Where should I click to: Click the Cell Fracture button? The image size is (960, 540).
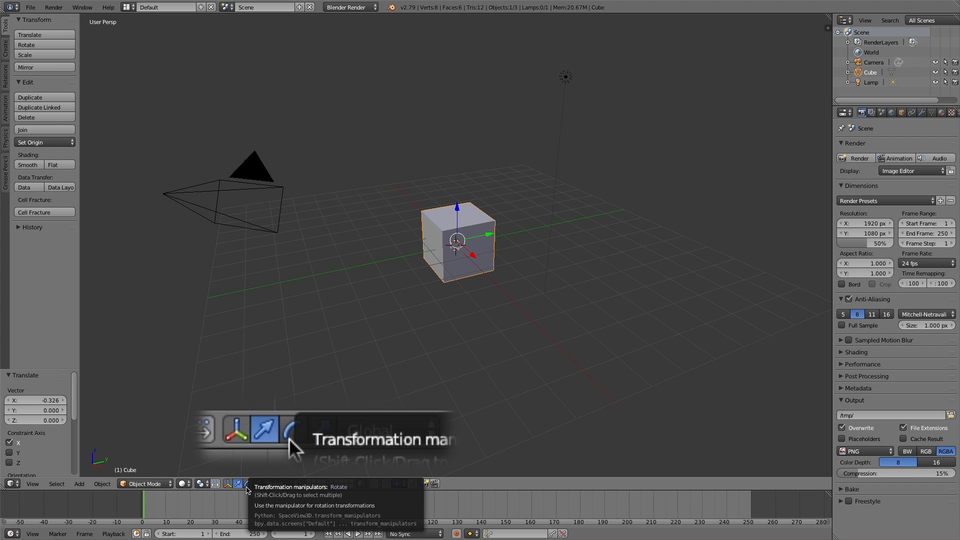[x=45, y=212]
